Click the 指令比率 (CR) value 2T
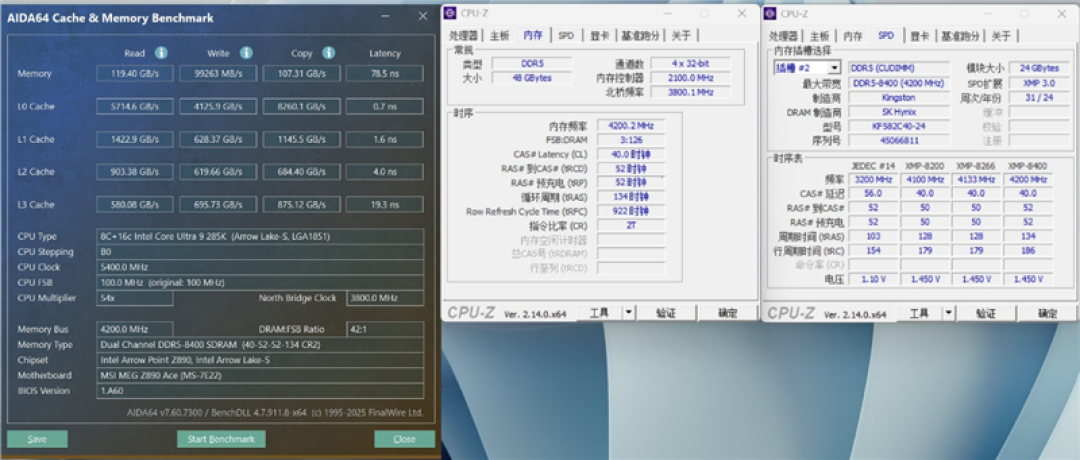The image size is (1080, 460). point(631,225)
